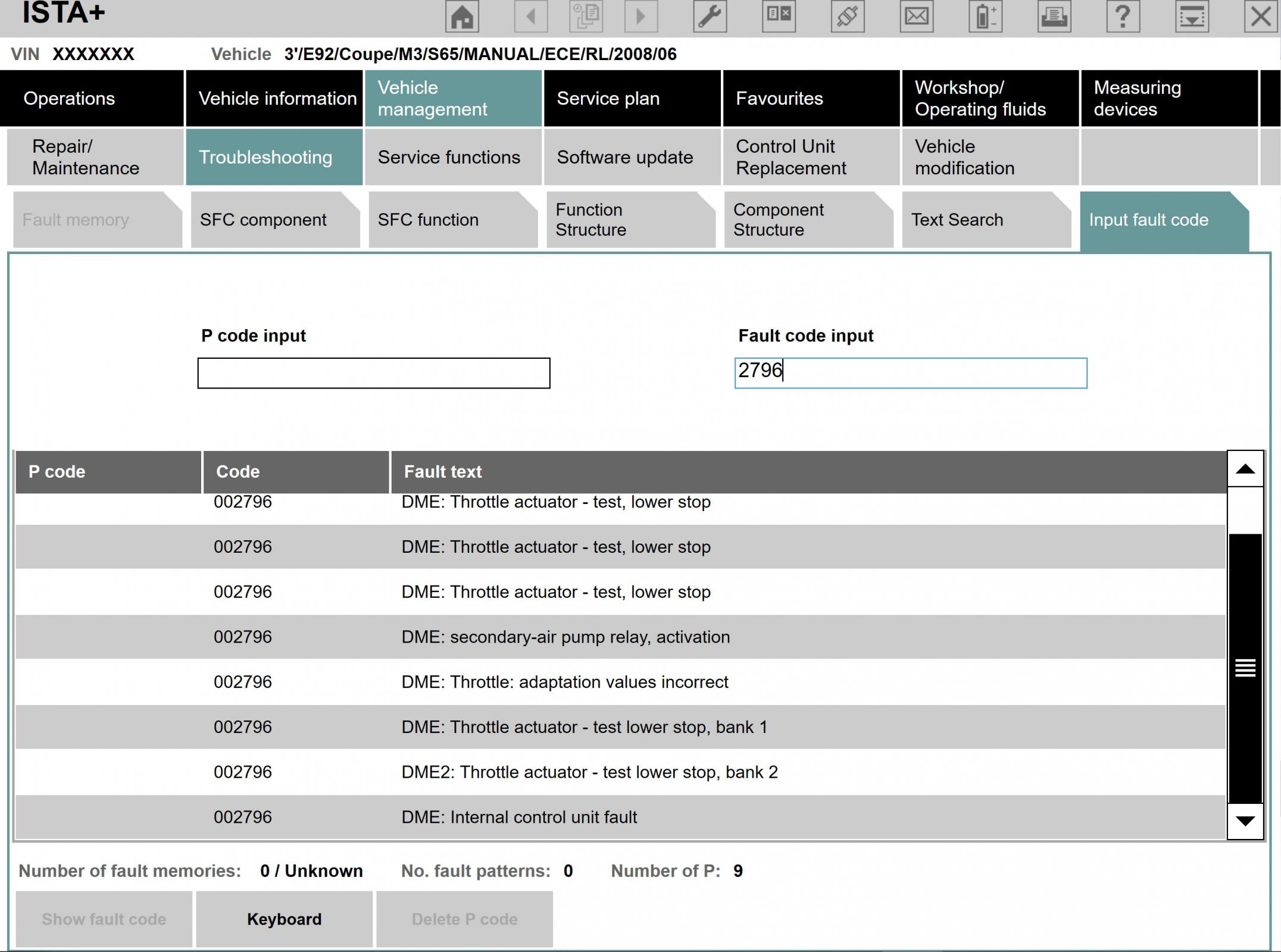Click the scrollbar down arrow button
The image size is (1281, 952).
[1245, 821]
